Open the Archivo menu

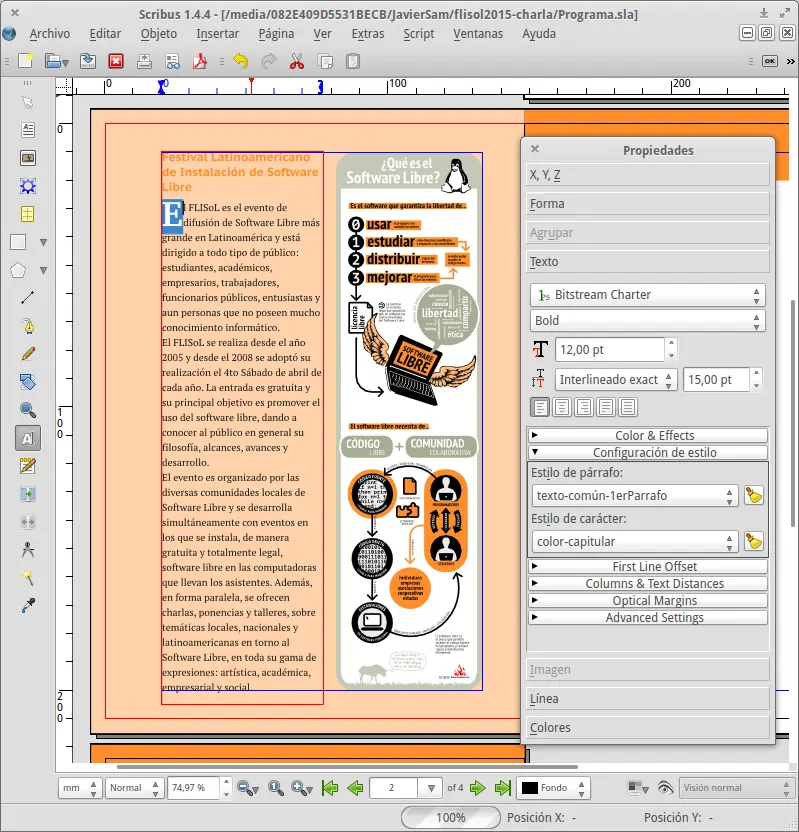pos(49,33)
